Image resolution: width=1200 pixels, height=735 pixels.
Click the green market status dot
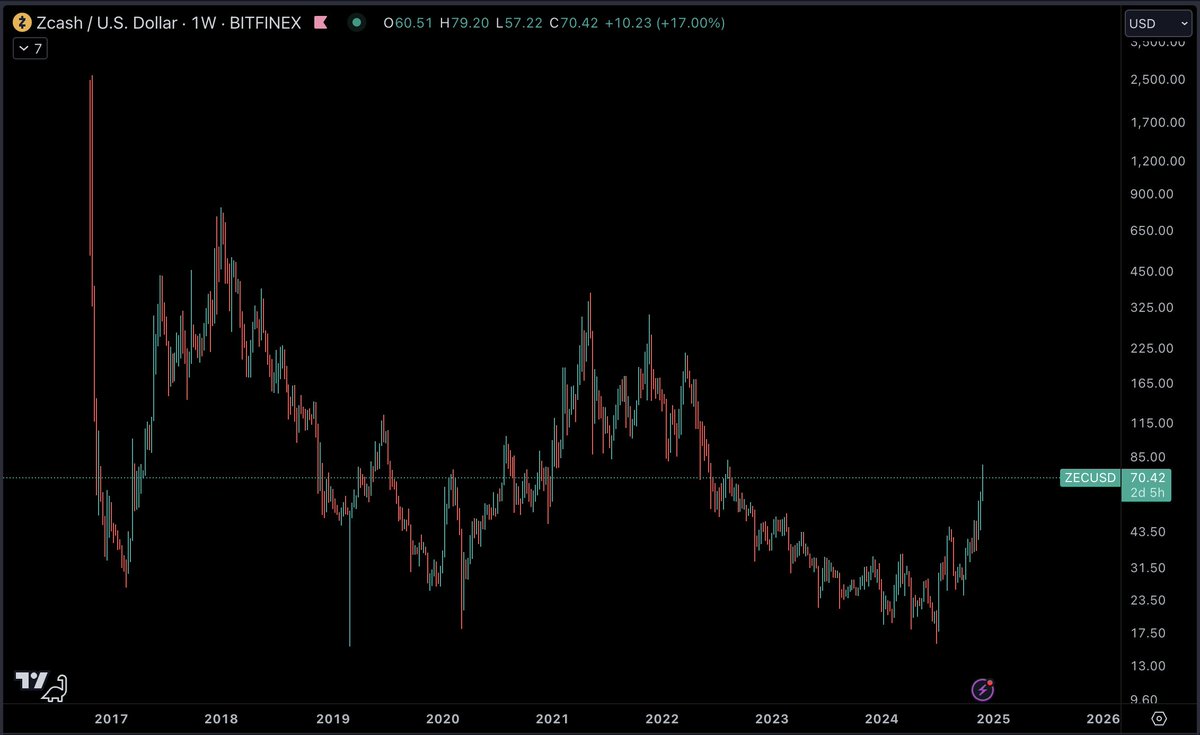(x=357, y=22)
